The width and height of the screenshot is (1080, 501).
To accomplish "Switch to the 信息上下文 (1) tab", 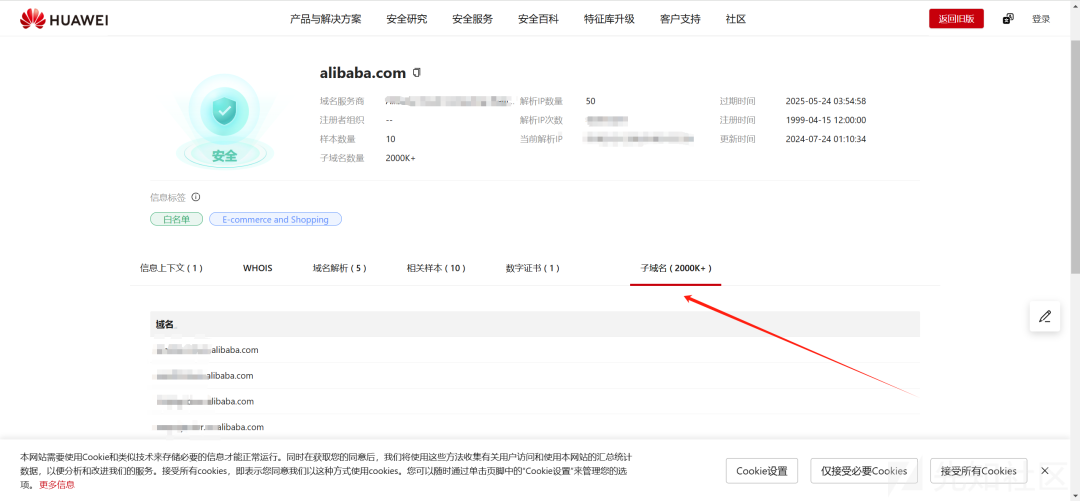I will [x=172, y=268].
